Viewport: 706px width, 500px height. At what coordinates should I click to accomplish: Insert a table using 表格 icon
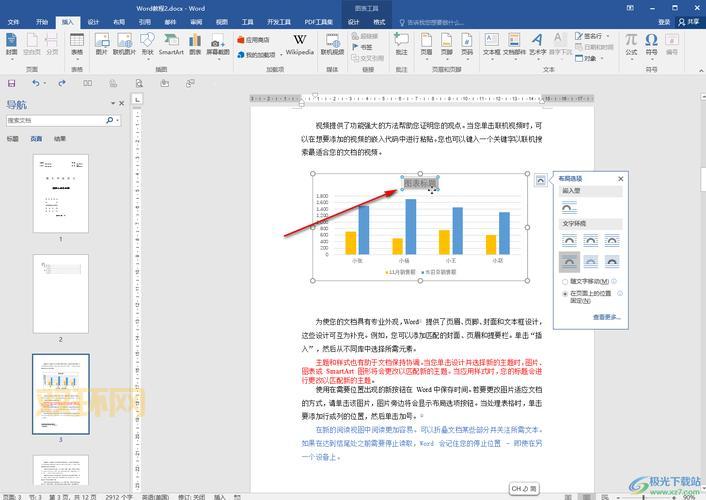tap(77, 45)
